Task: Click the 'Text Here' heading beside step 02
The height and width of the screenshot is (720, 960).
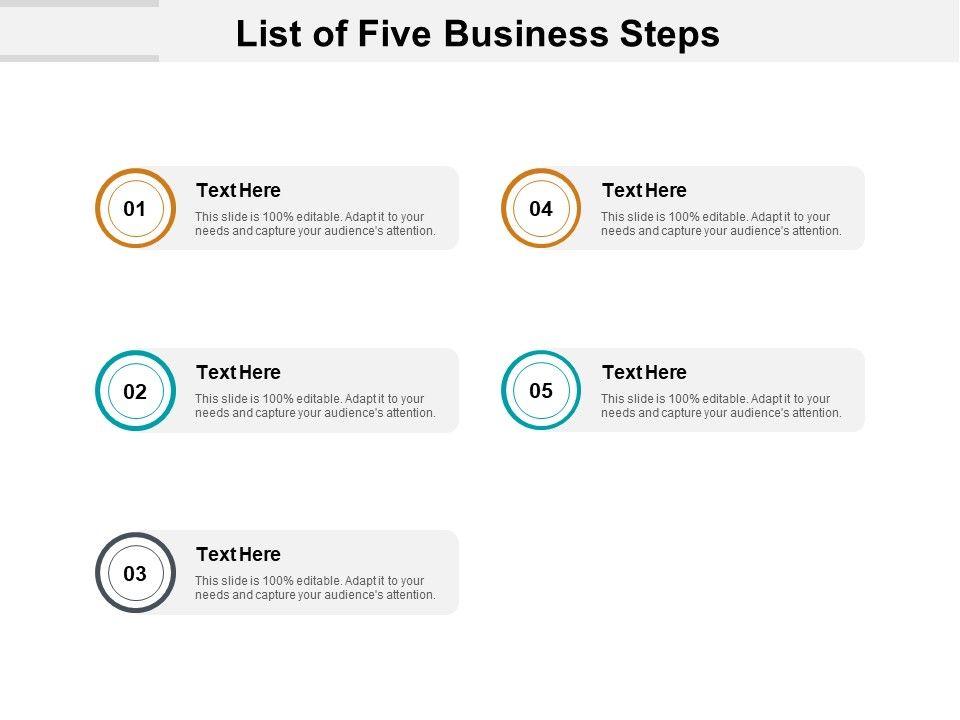Action: 238,372
